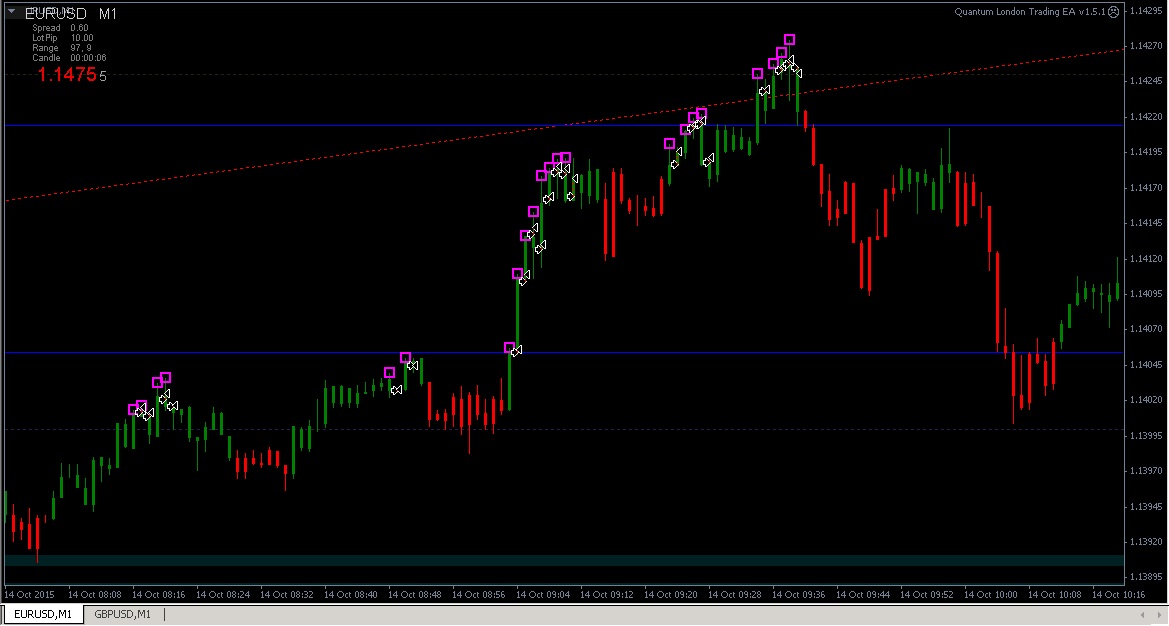This screenshot has width=1169, height=626.
Task: Click the 14 Oct 08:48 time label
Action: tap(415, 595)
